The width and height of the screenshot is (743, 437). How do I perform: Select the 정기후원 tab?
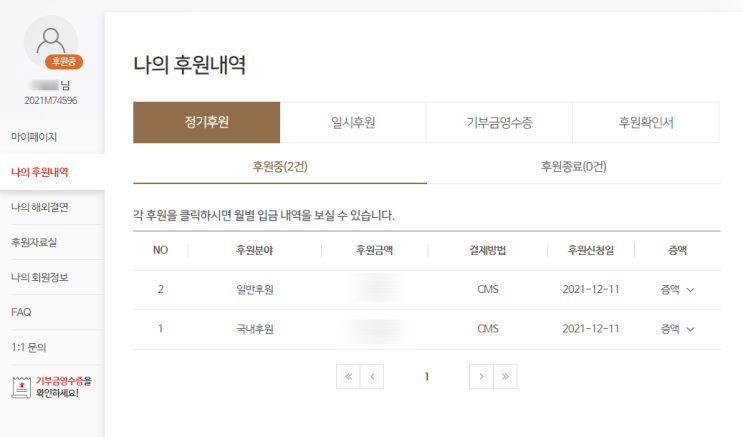click(206, 122)
